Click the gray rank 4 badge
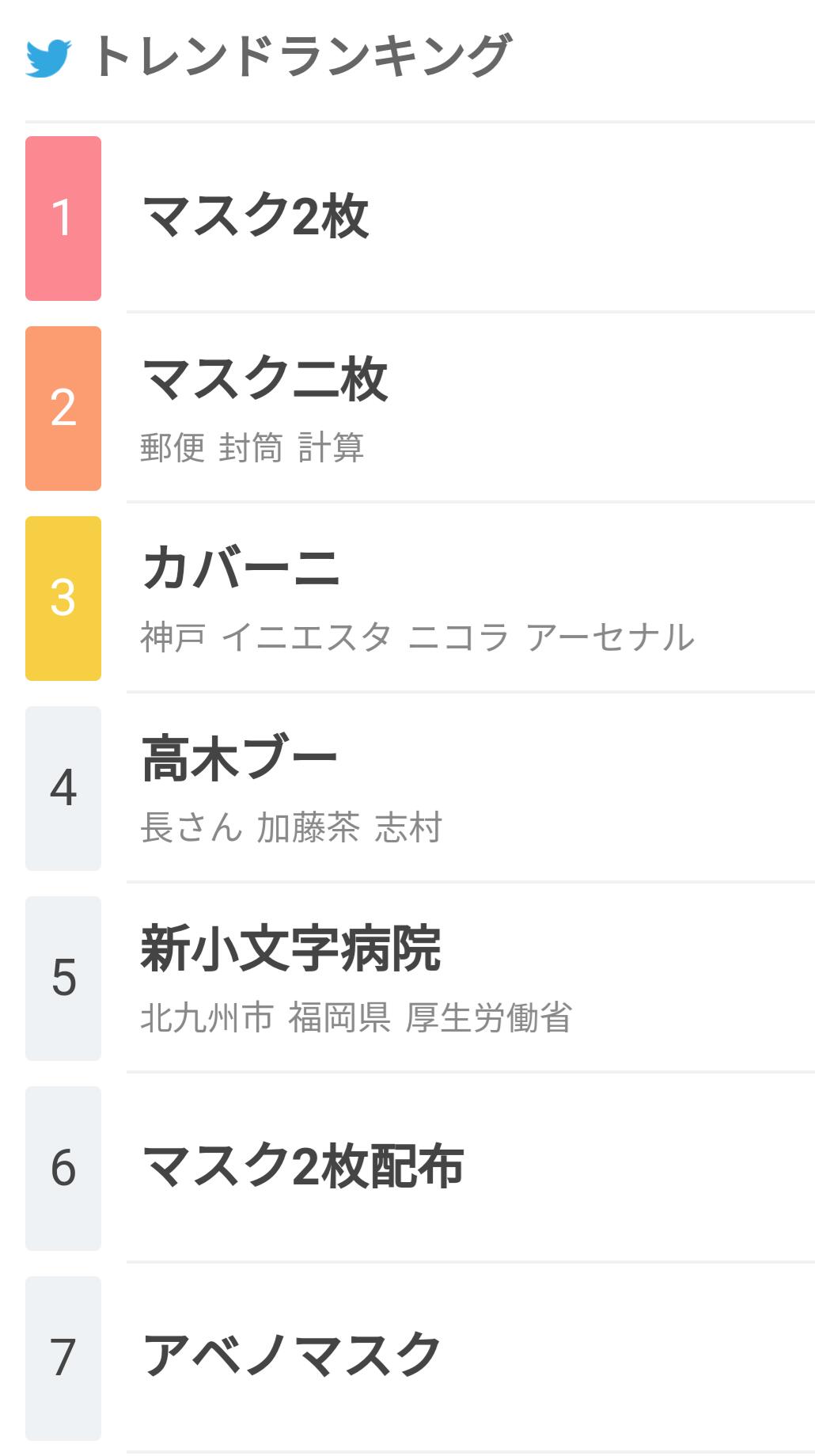 pos(63,789)
